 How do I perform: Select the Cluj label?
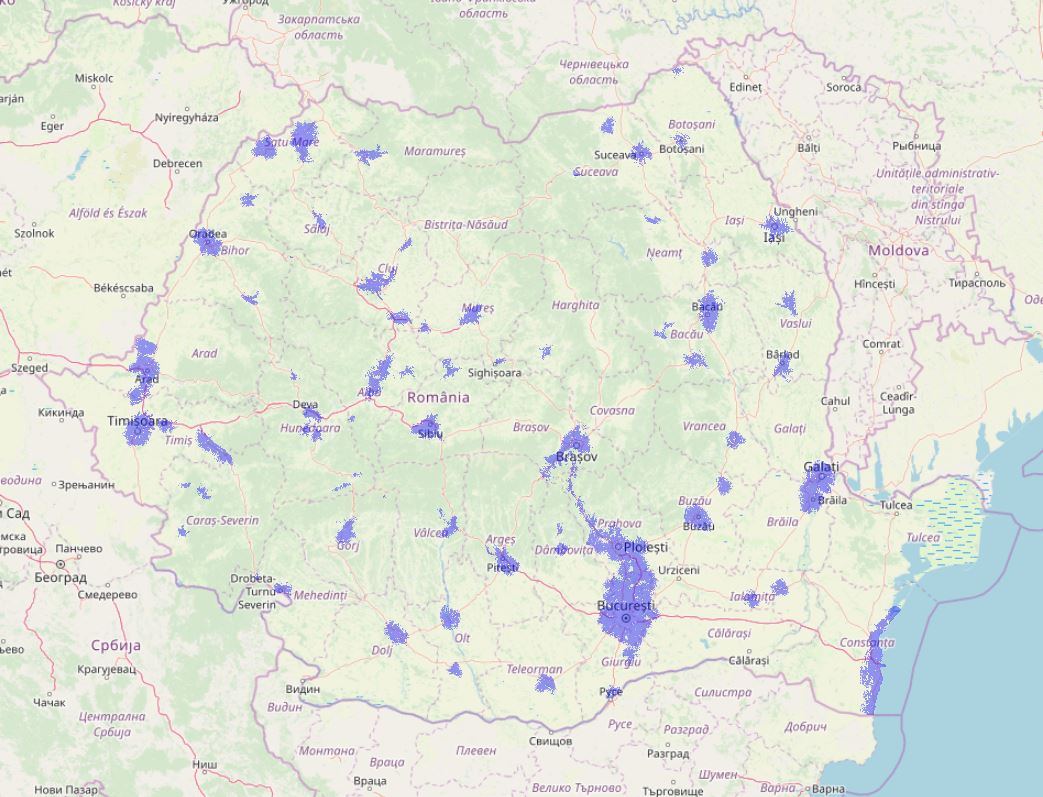[387, 268]
